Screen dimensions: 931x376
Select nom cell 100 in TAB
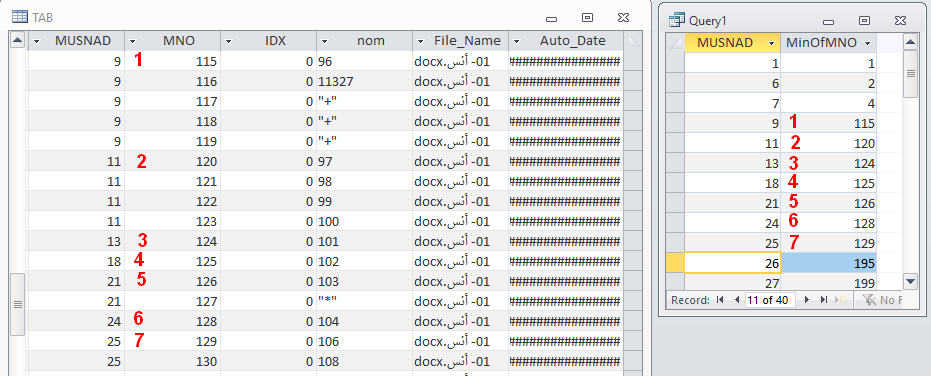(365, 221)
